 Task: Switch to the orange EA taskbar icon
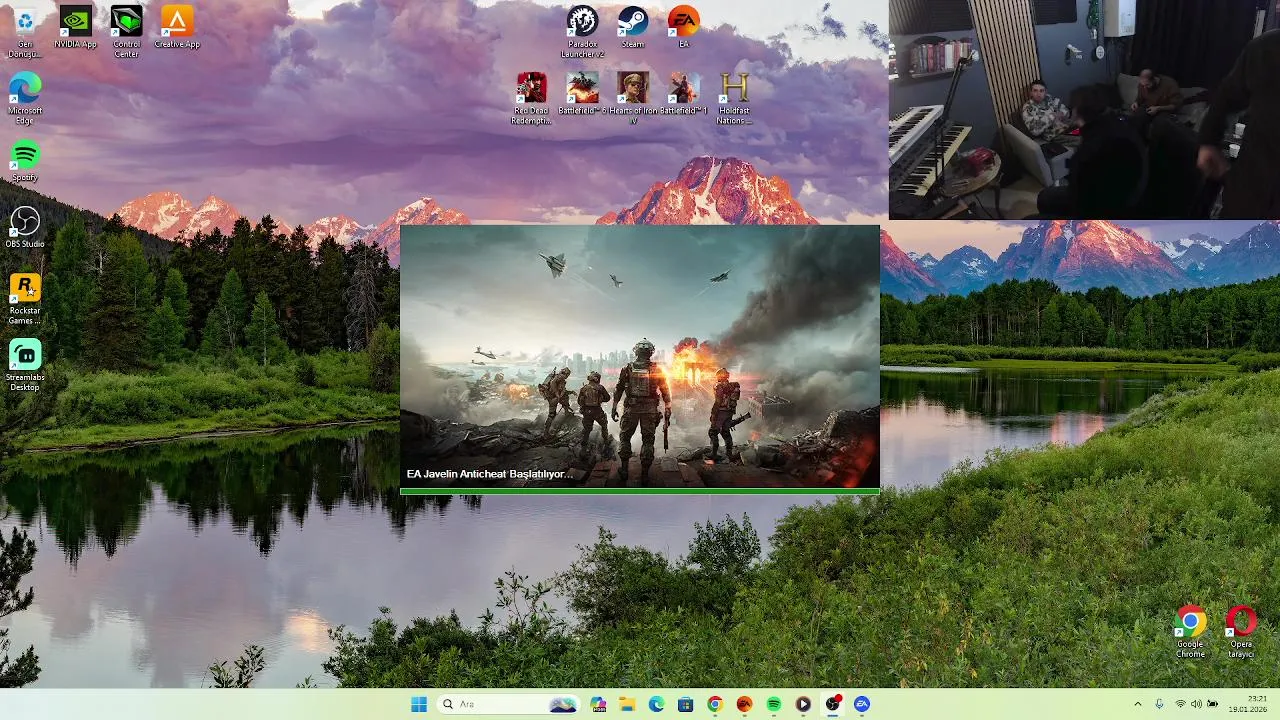click(x=744, y=704)
